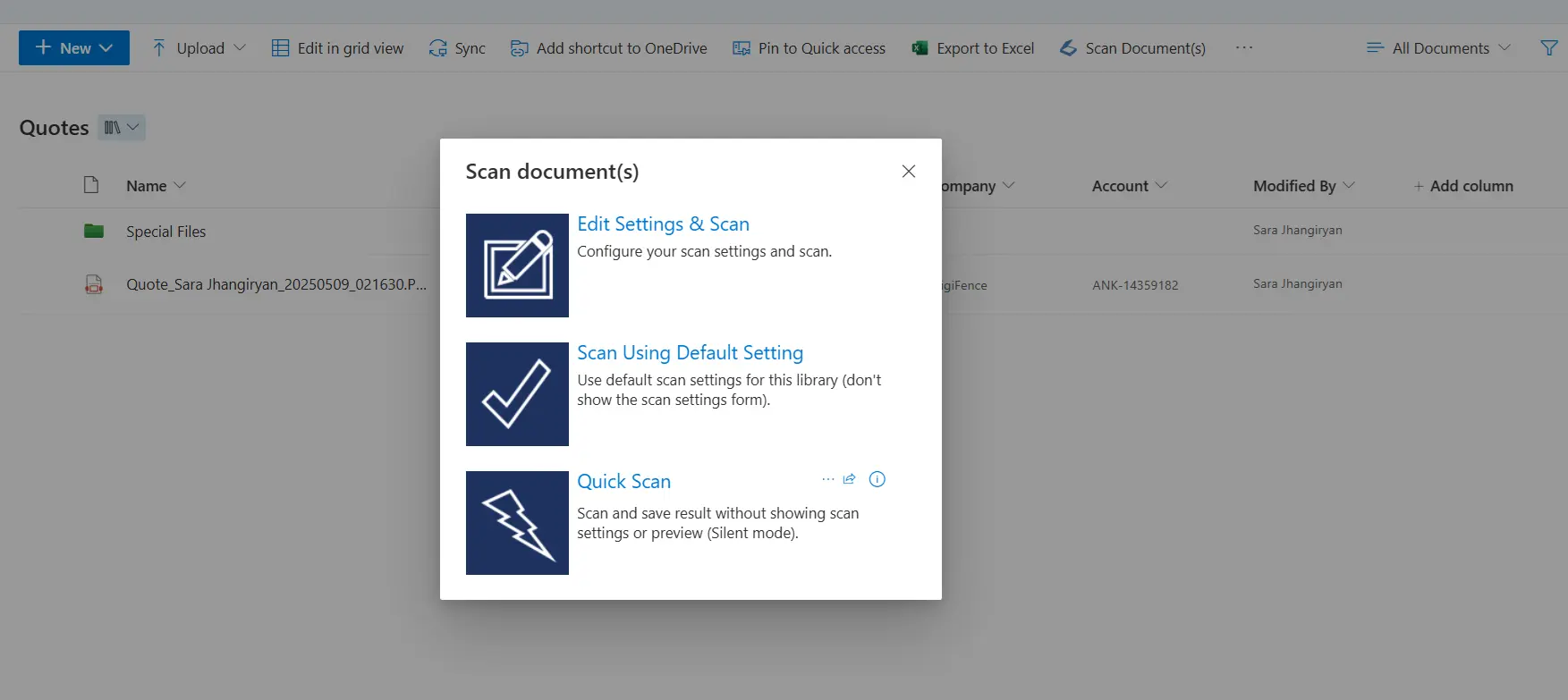Click Pin to Quick access

coord(809,48)
